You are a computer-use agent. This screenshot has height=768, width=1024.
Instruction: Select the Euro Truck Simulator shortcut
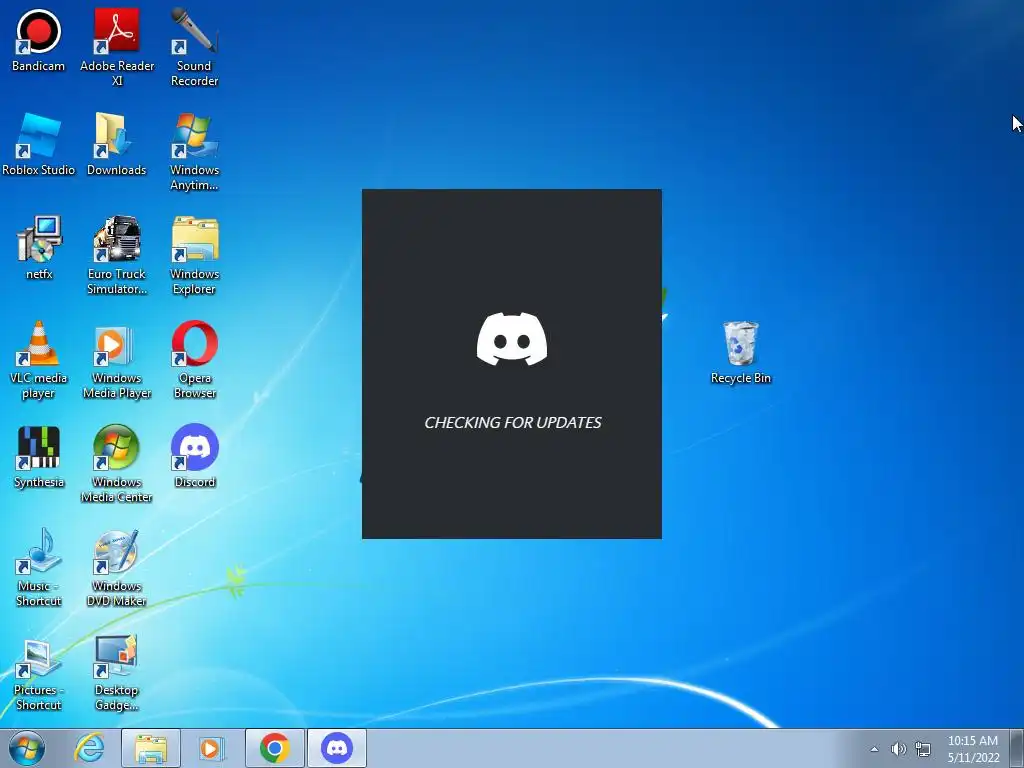pos(117,256)
